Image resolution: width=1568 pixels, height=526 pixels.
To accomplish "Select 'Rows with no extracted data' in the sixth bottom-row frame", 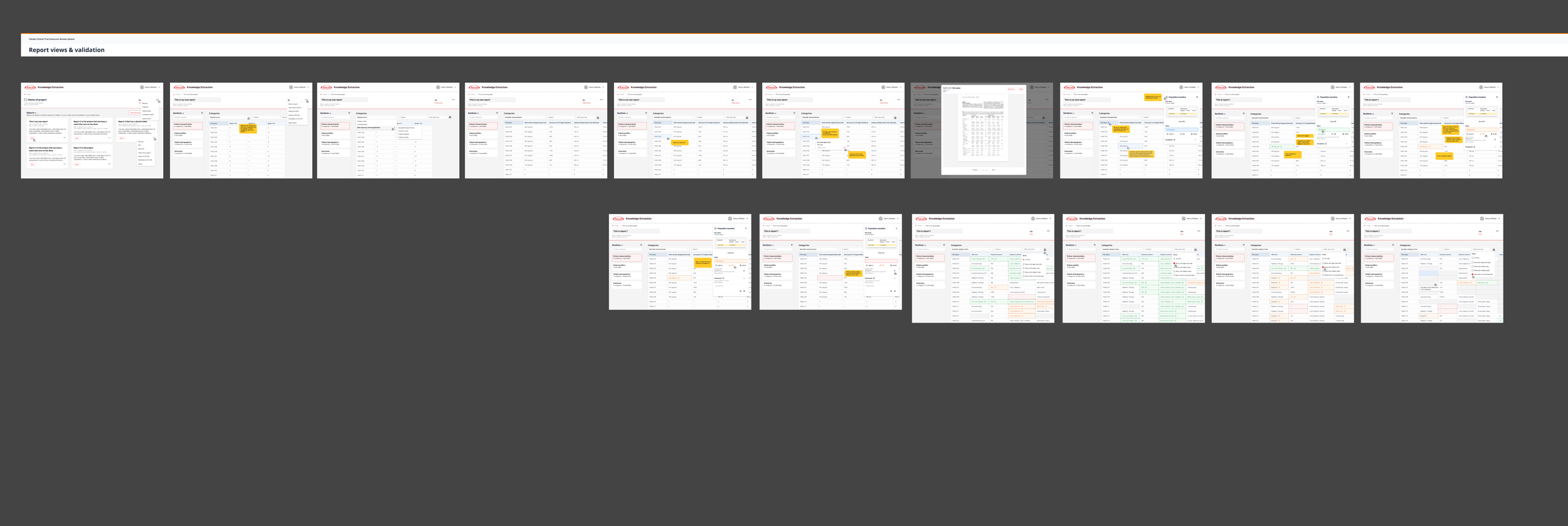I will click(x=1482, y=274).
